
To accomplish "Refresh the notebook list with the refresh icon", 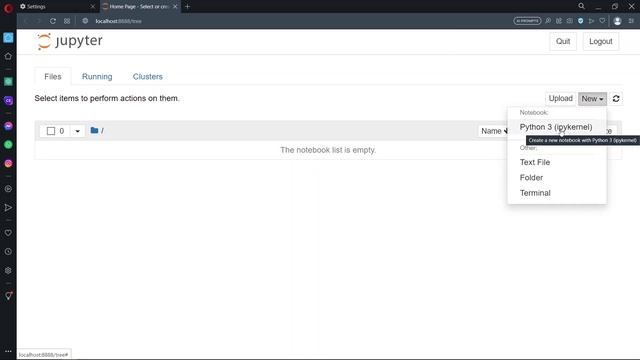I will (616, 98).
